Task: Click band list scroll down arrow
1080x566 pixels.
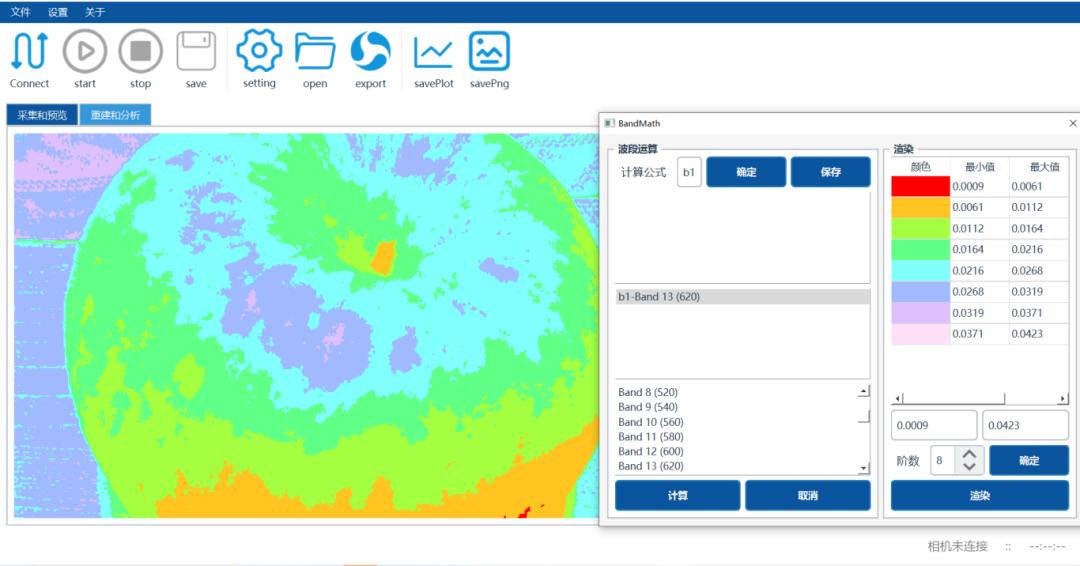Action: coord(864,468)
